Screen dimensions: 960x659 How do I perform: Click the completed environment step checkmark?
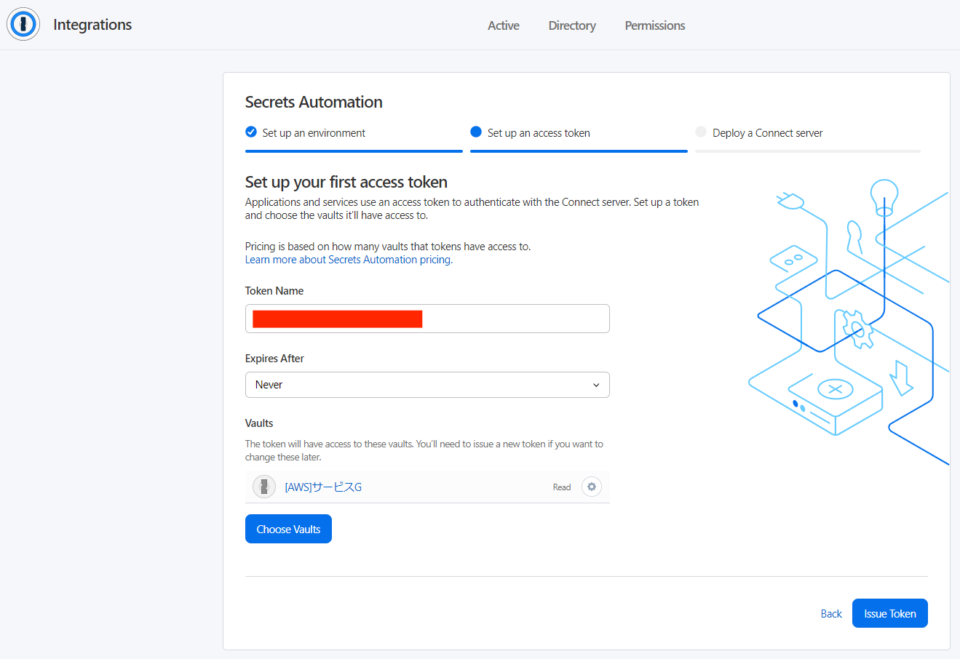click(x=251, y=132)
